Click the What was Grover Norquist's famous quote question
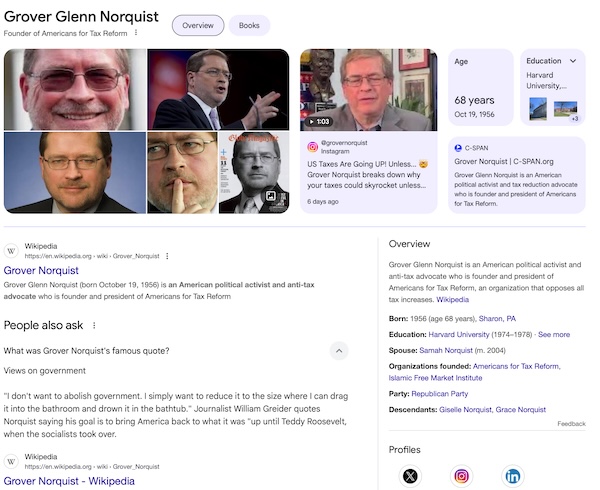Image resolution: width=600 pixels, height=490 pixels. tap(86, 351)
